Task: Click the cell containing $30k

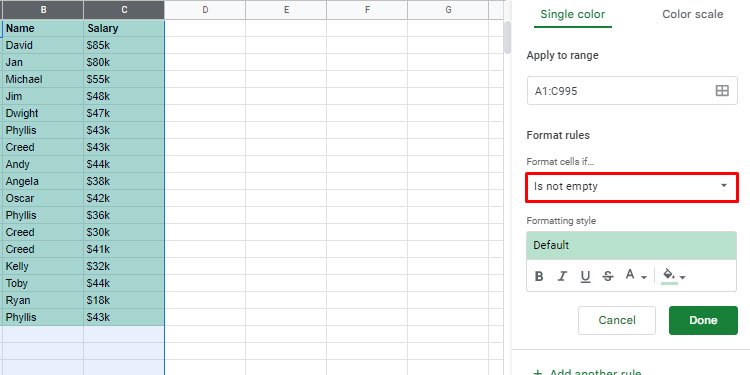Action: tap(124, 232)
